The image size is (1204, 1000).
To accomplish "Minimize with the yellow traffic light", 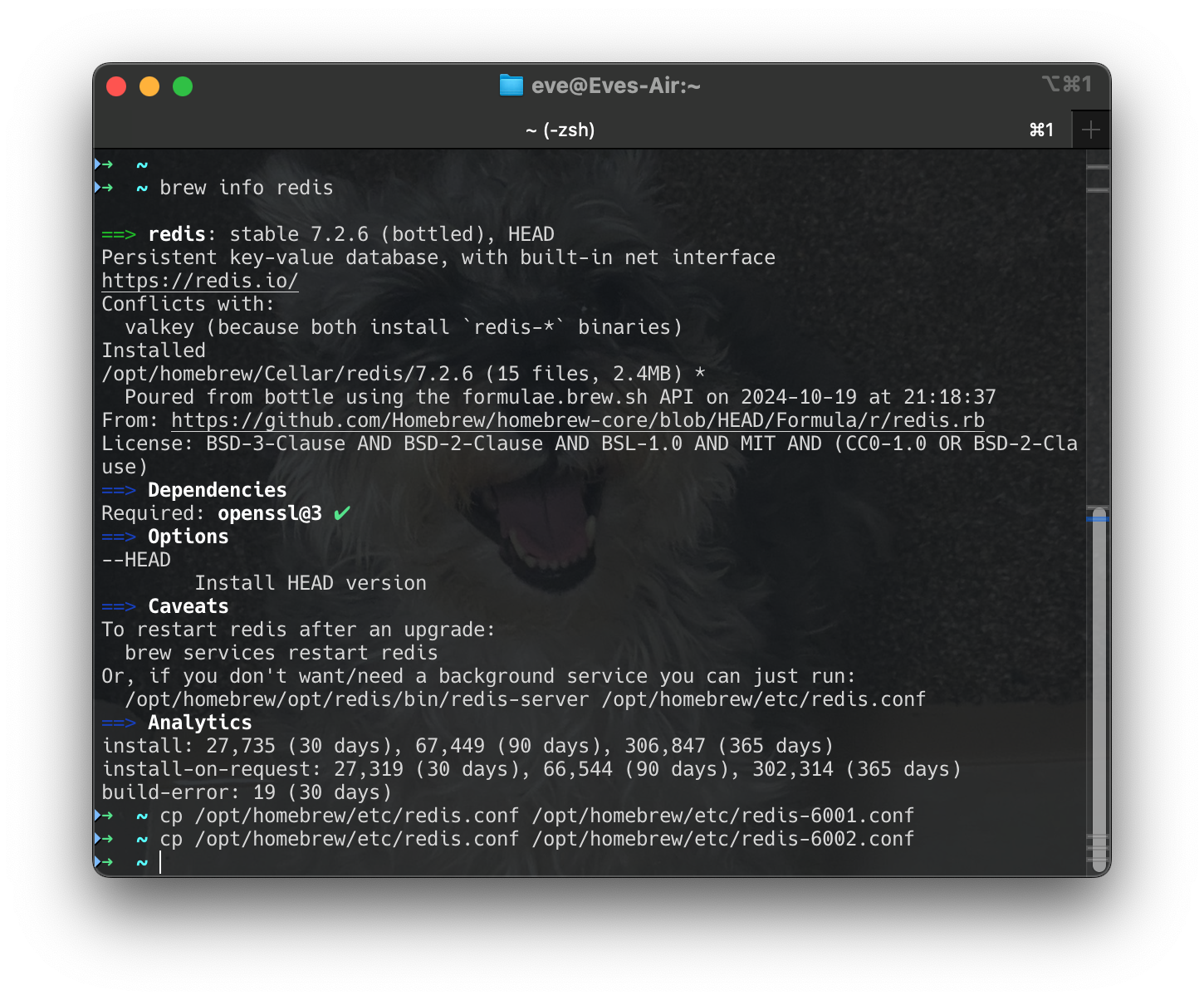I will click(x=149, y=86).
